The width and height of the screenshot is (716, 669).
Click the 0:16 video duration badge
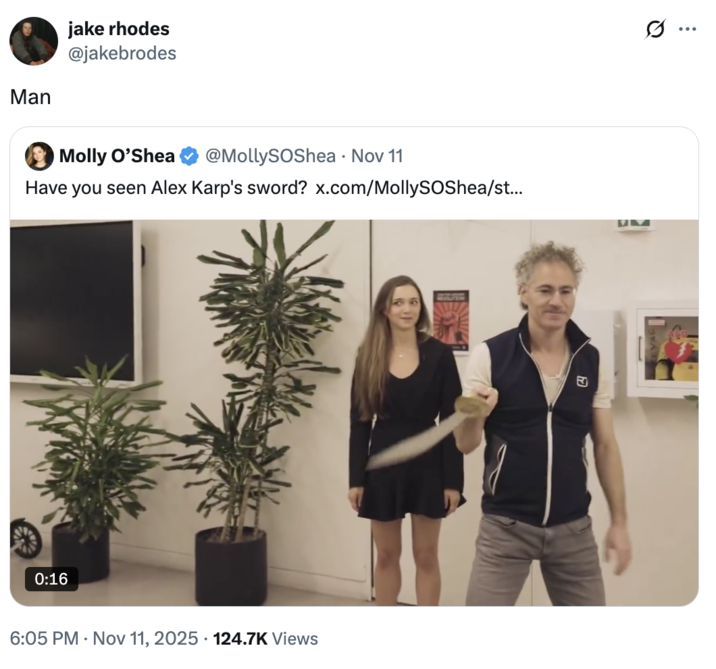pos(52,579)
